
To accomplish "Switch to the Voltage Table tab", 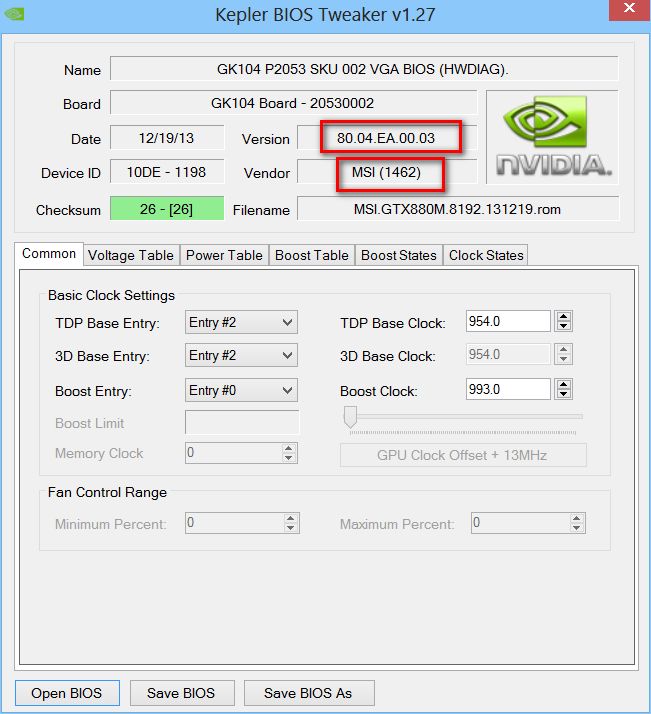I will (131, 255).
